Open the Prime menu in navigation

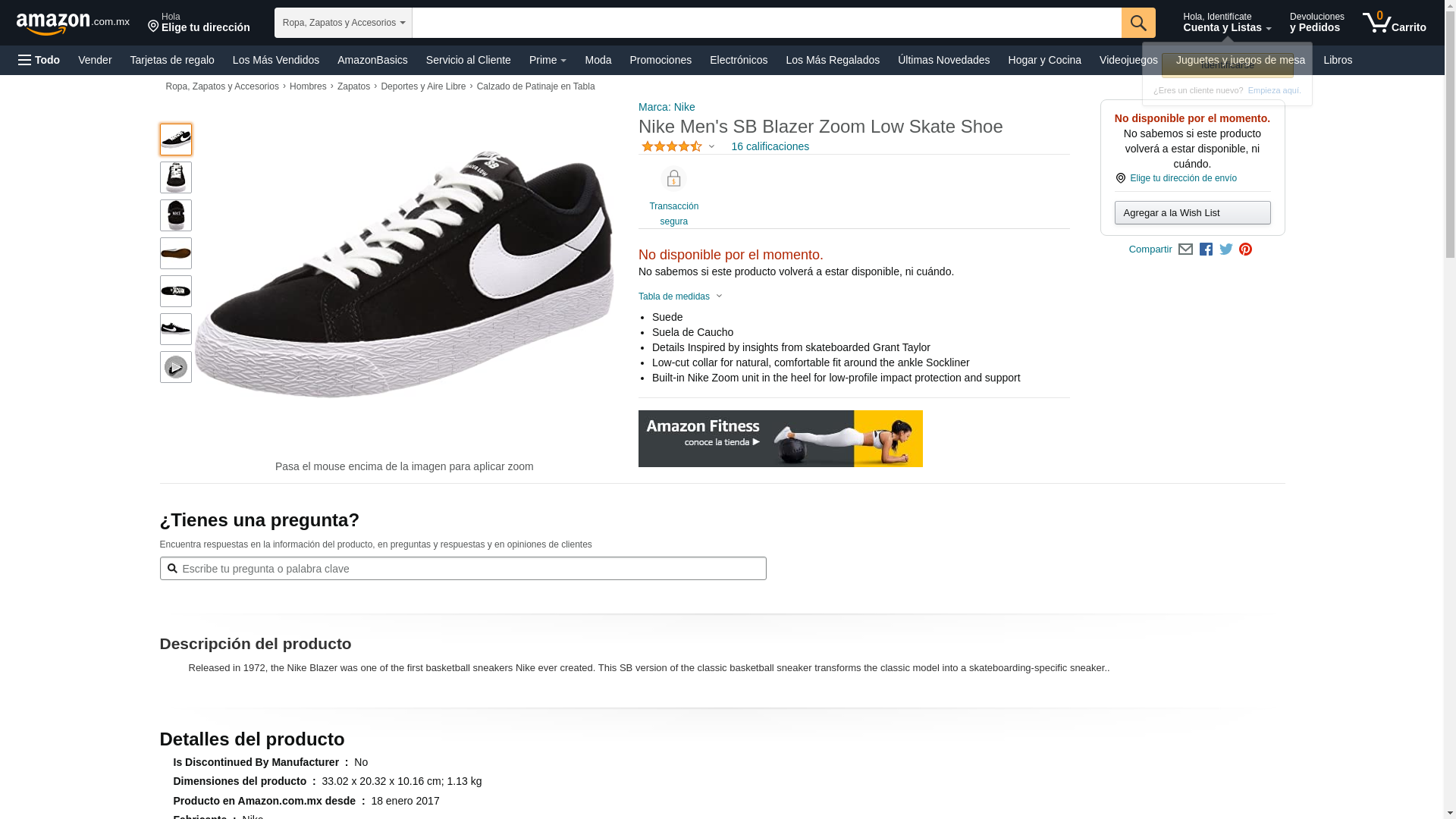pos(548,60)
